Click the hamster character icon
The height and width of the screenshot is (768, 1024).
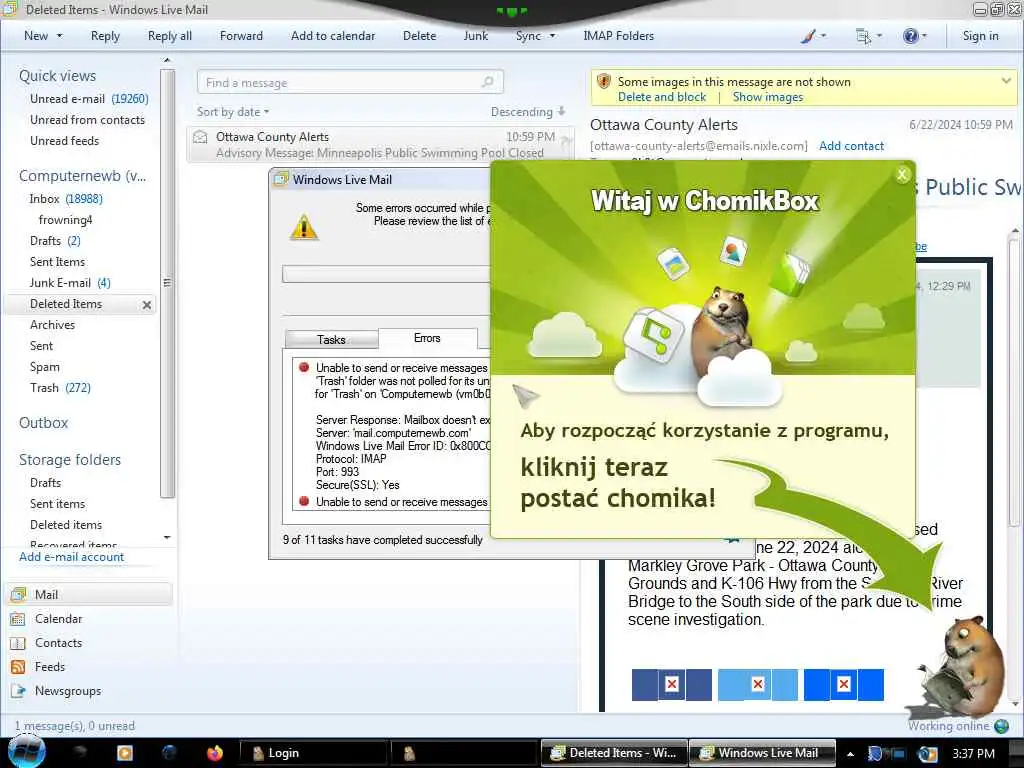(x=961, y=666)
